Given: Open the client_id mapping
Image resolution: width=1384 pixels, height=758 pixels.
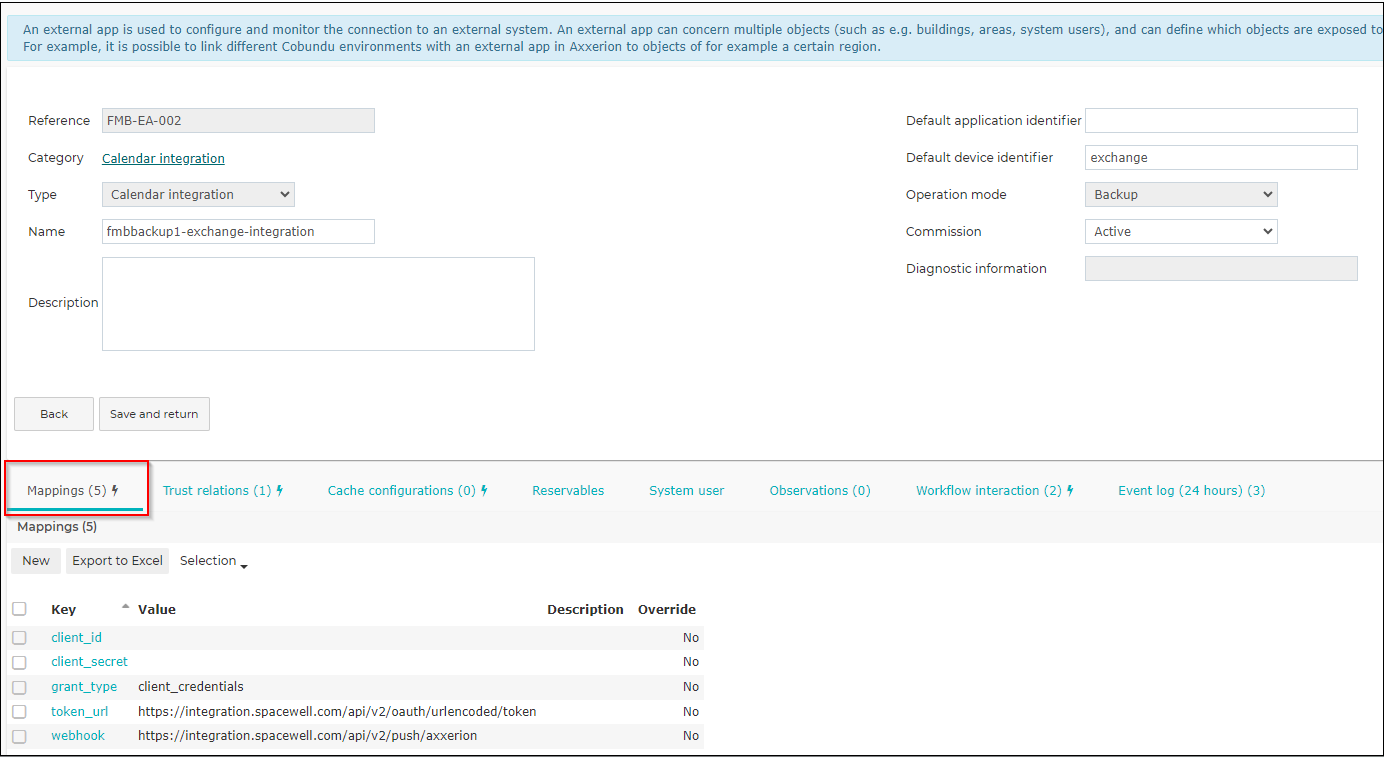Looking at the screenshot, I should pyautogui.click(x=76, y=637).
